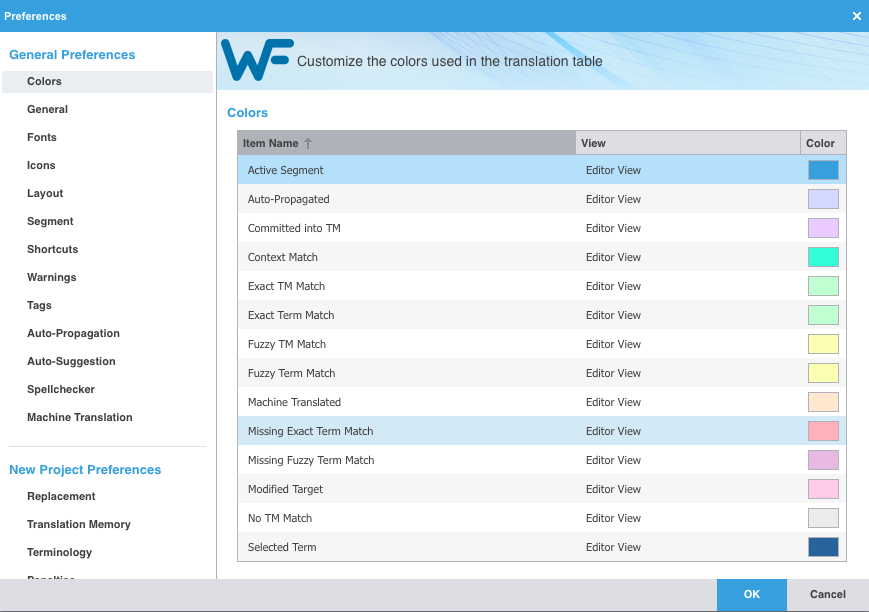Open the Fonts preferences page
The height and width of the screenshot is (612, 869).
[x=42, y=137]
